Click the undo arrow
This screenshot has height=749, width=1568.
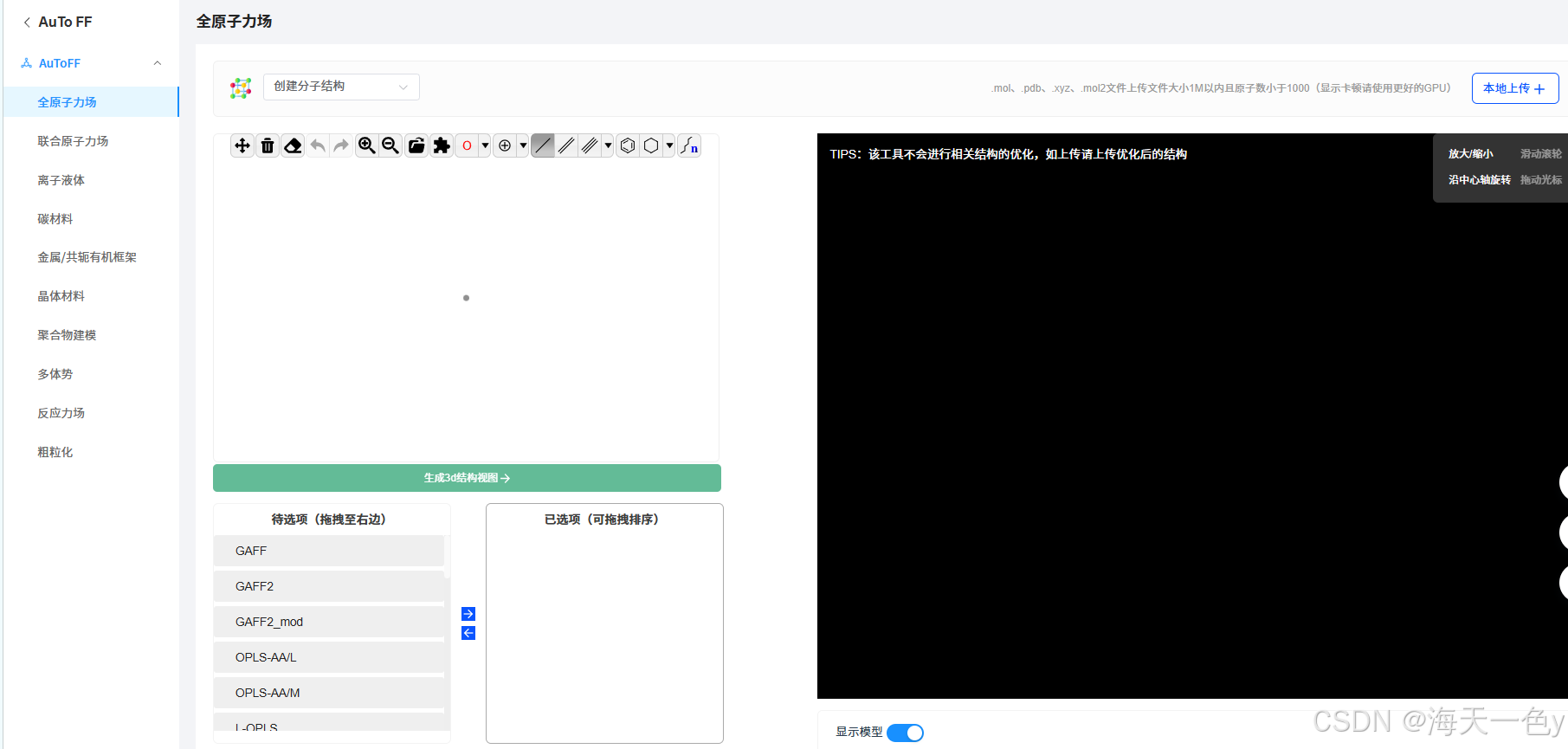click(x=318, y=145)
